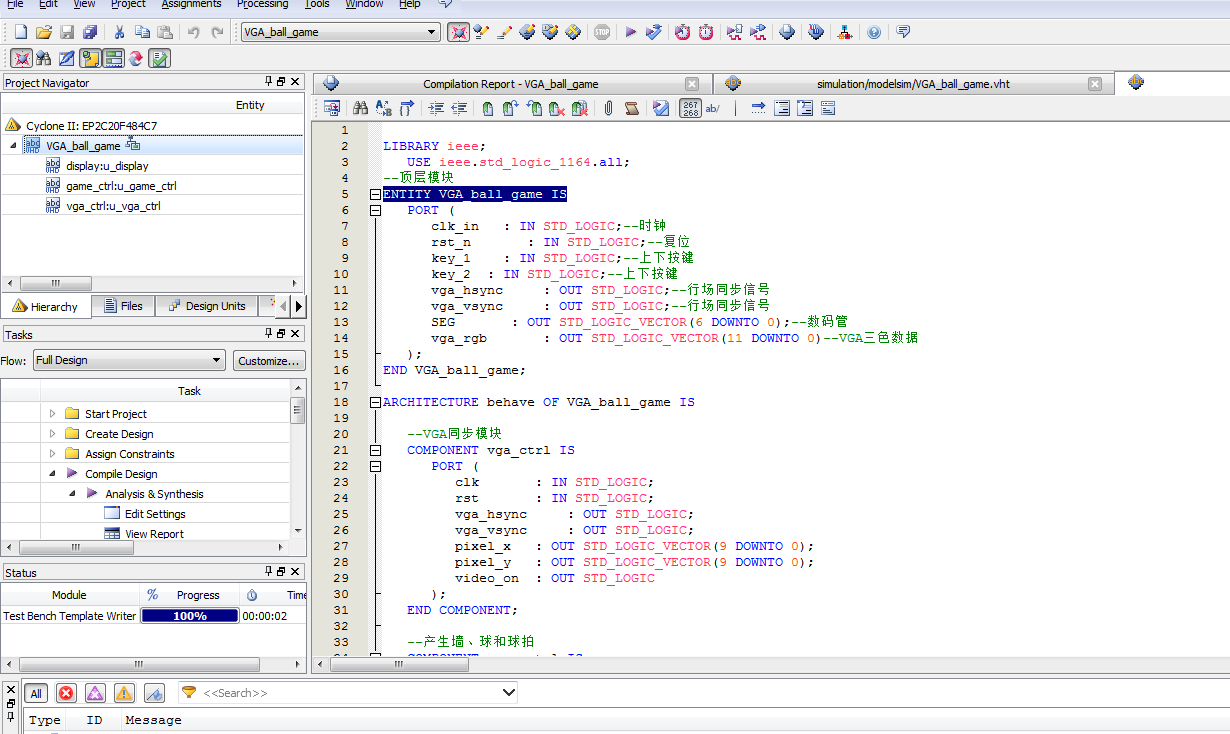Click the Customize... button
The width and height of the screenshot is (1230, 734).
[268, 360]
